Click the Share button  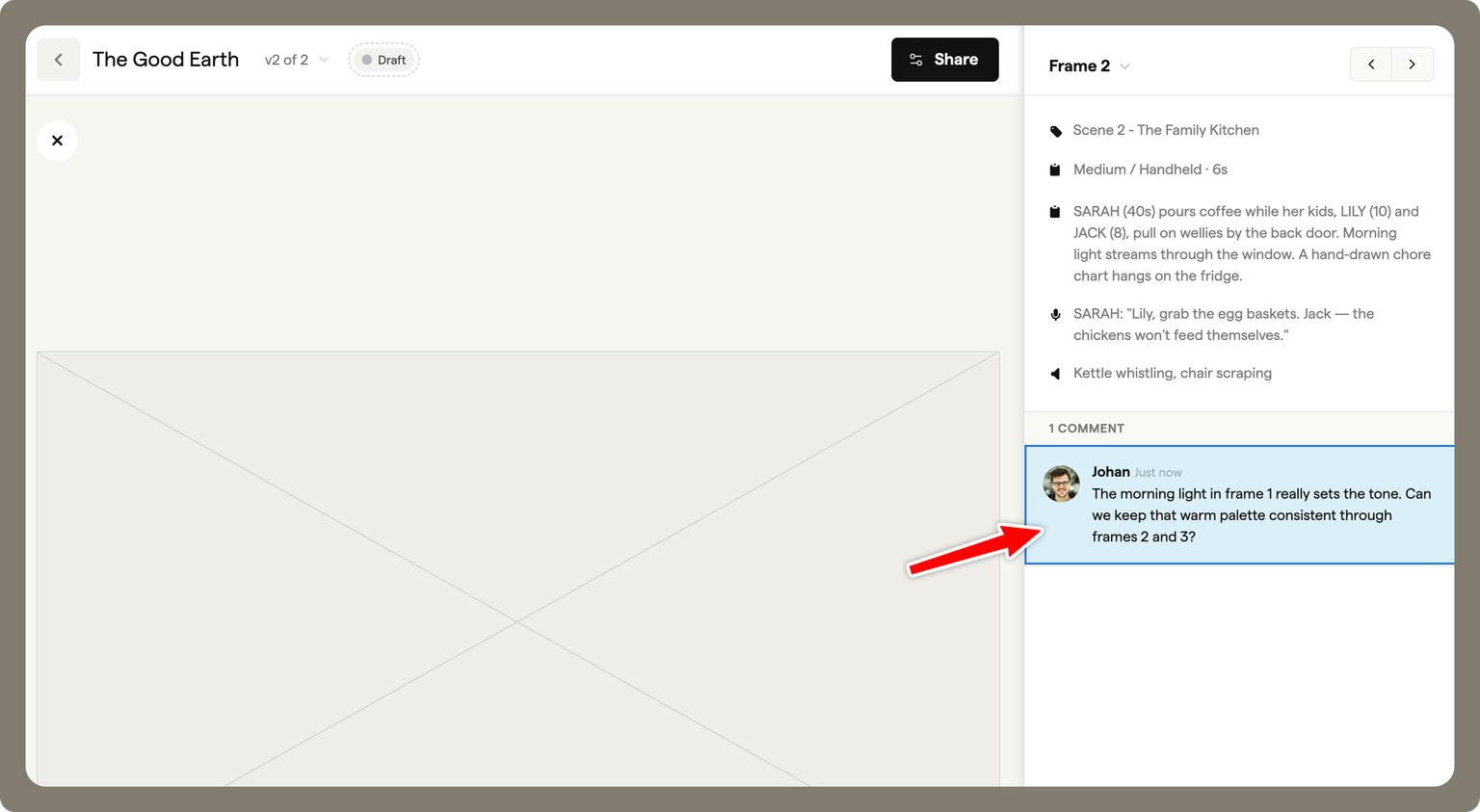(944, 60)
